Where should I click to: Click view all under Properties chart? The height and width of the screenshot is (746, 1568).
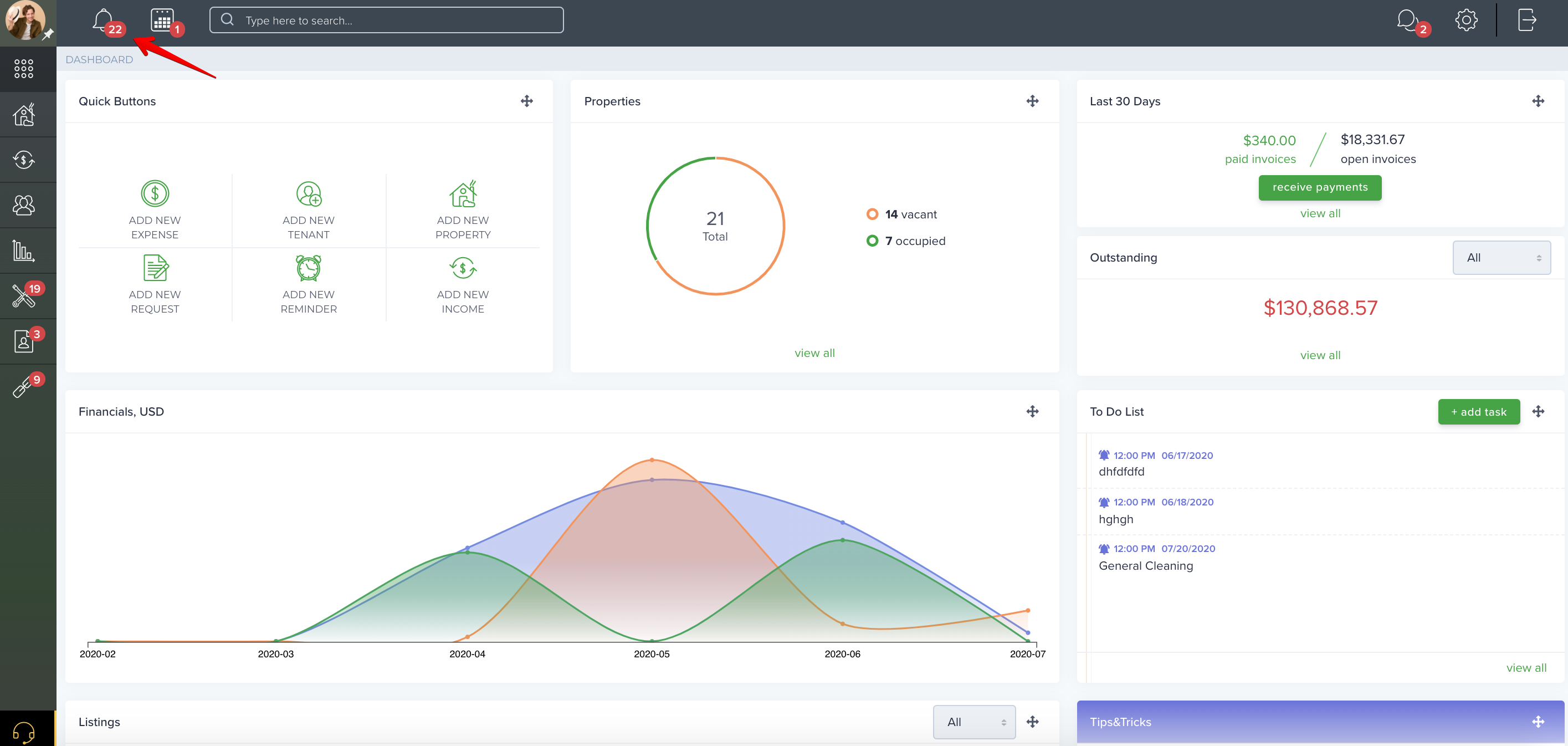(x=814, y=353)
